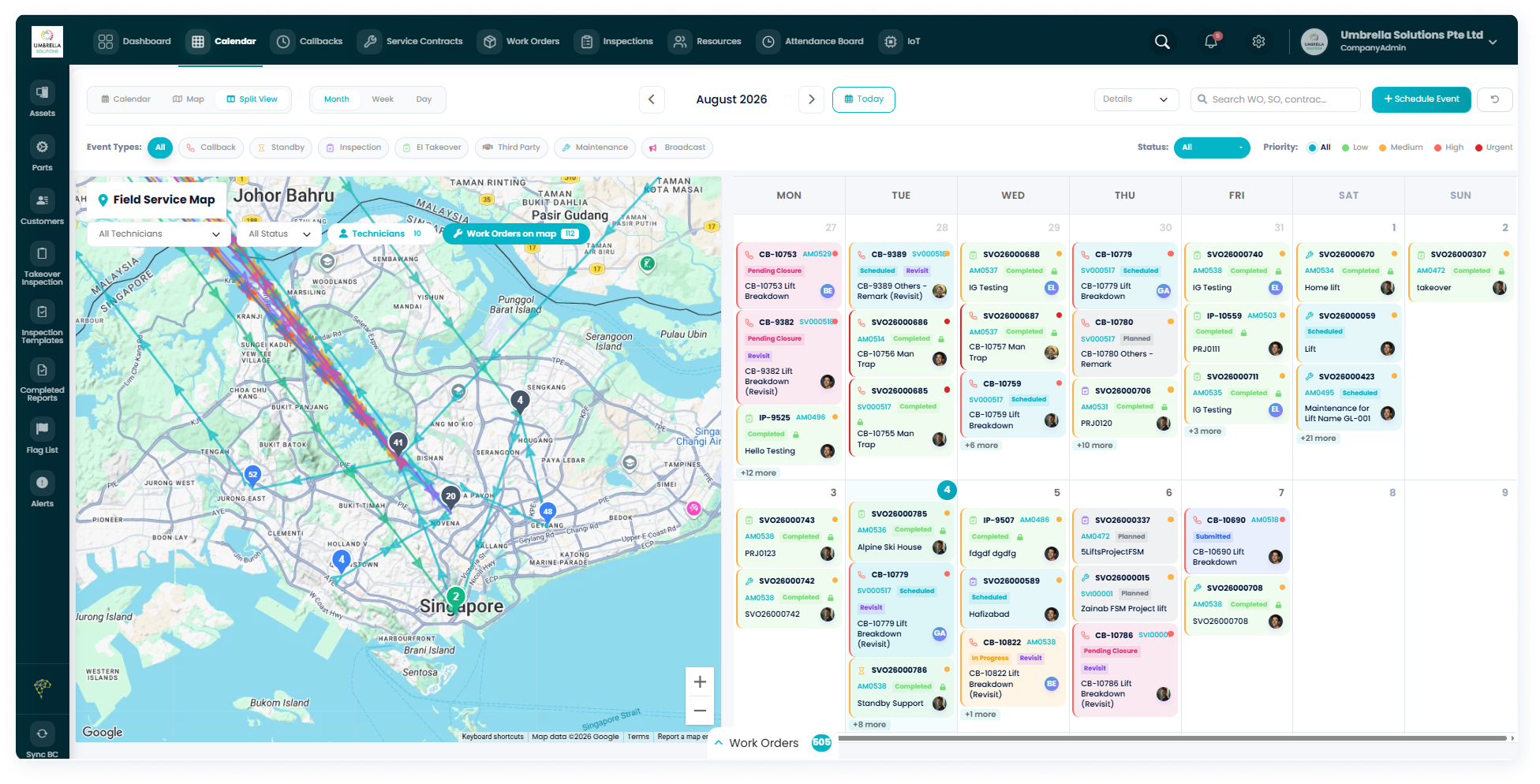Toggle the Callback event type filter
Image resolution: width=1540 pixels, height=784 pixels.
(211, 147)
